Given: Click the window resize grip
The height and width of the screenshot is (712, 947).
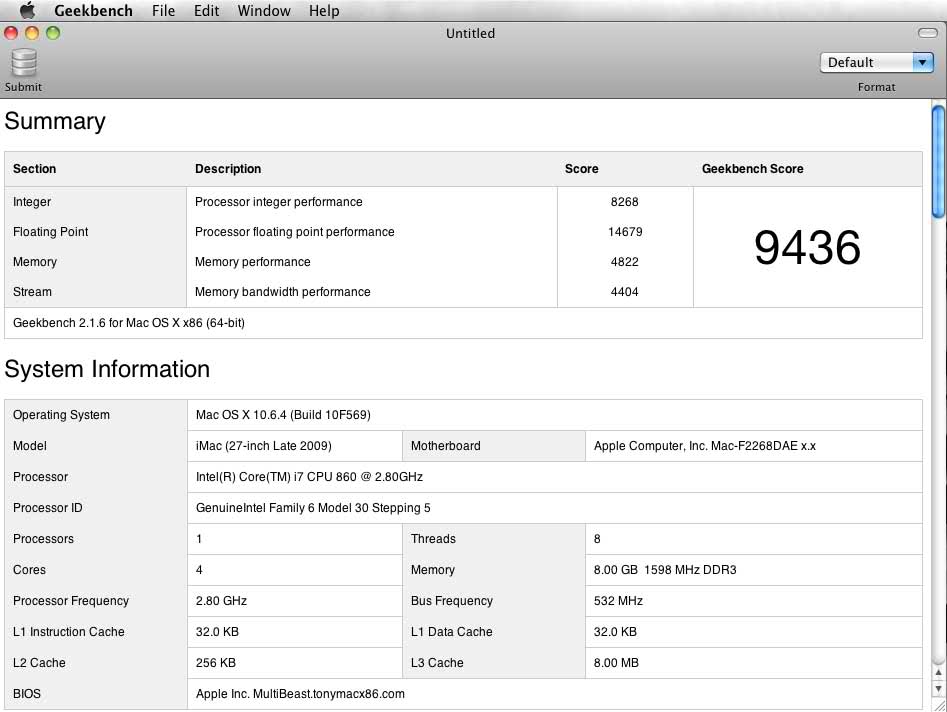Looking at the screenshot, I should pyautogui.click(x=939, y=705).
